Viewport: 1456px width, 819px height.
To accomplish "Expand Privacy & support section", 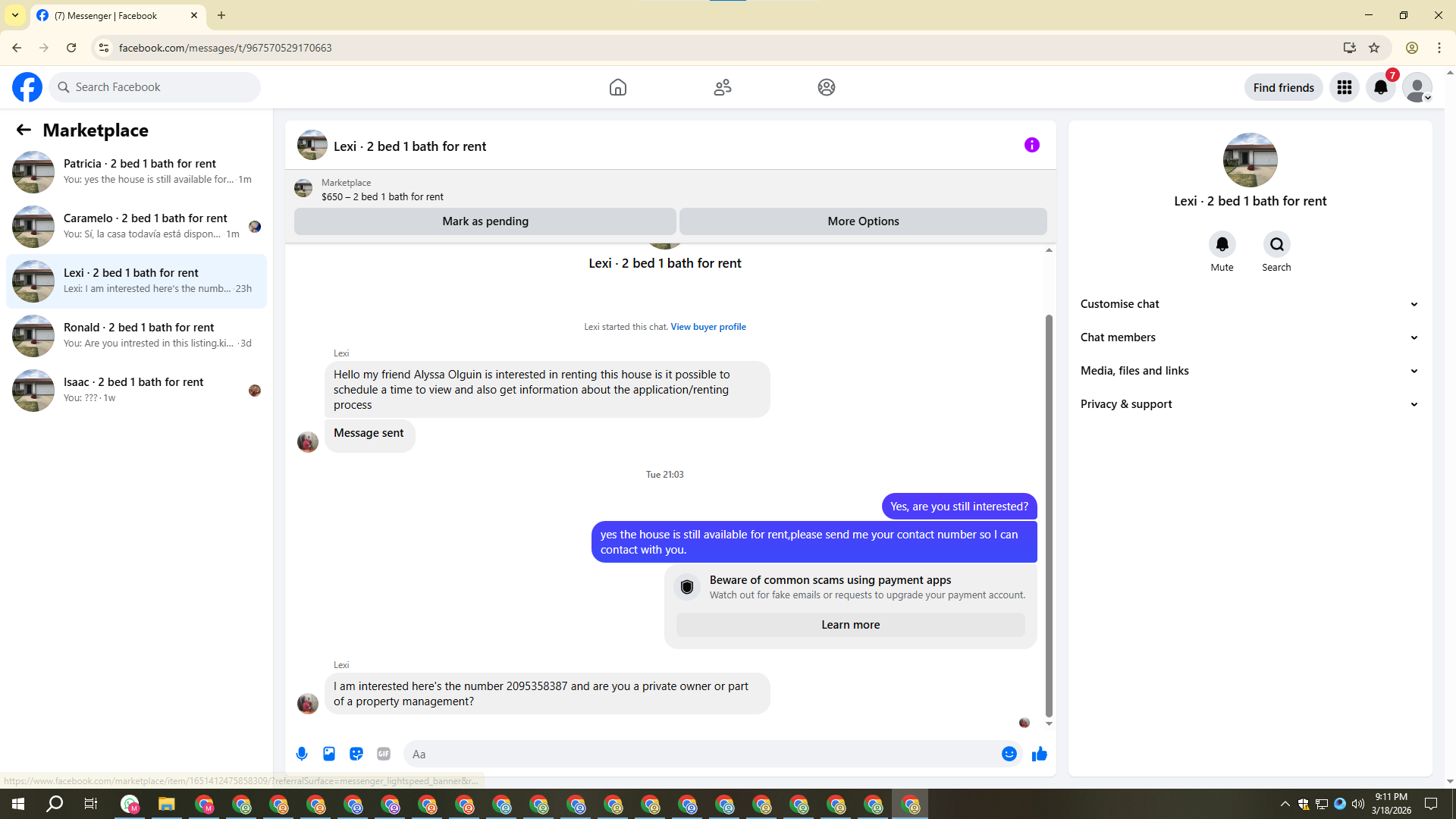I will (1249, 404).
